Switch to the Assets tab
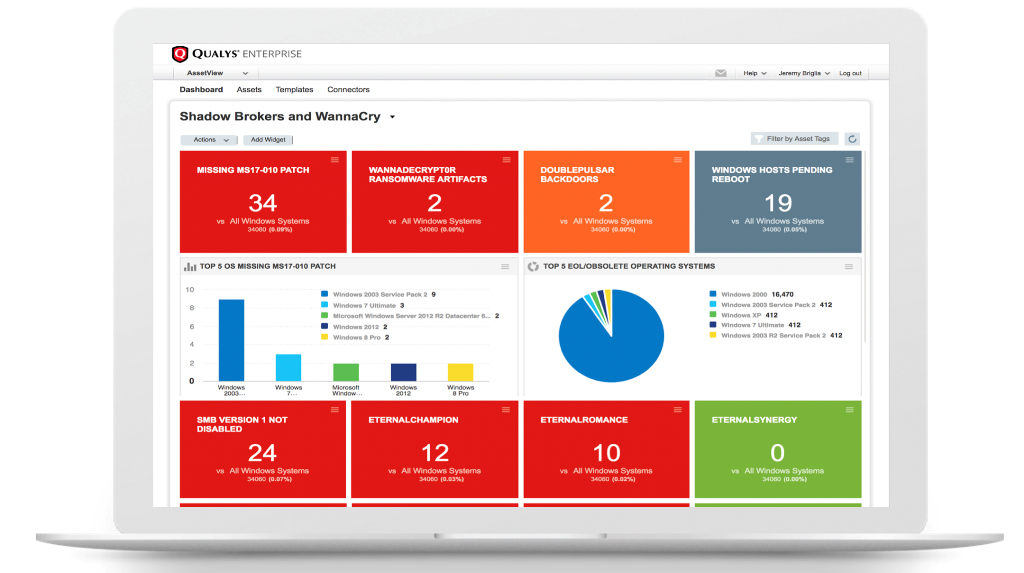The width and height of the screenshot is (1024, 573). pyautogui.click(x=249, y=90)
